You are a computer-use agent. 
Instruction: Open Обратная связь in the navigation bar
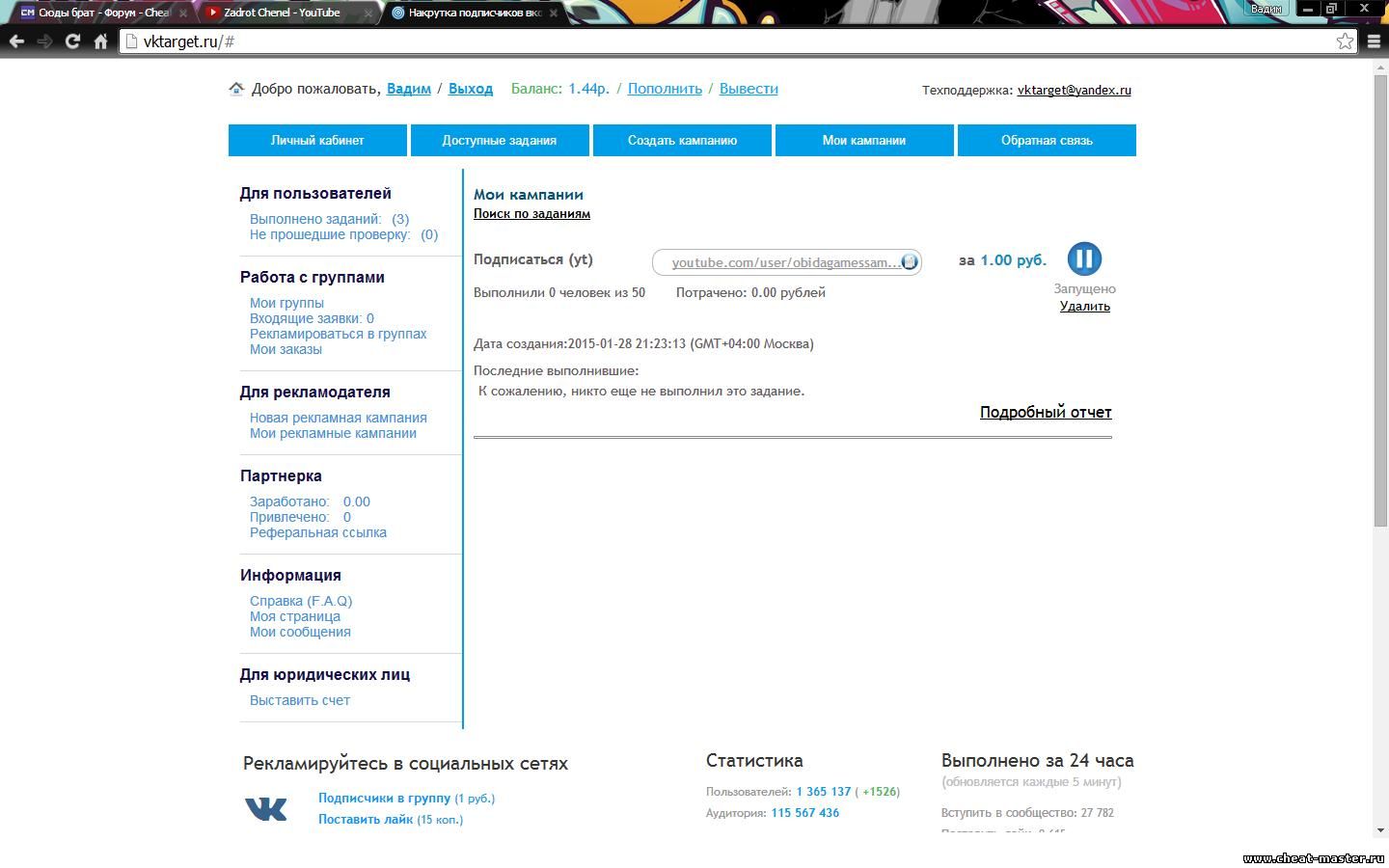[x=1047, y=140]
